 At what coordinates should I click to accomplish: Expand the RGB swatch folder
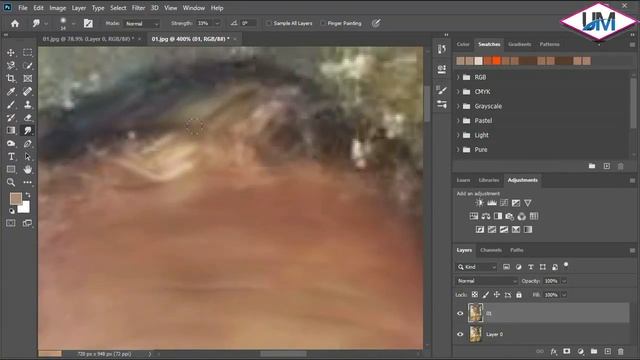pos(458,77)
